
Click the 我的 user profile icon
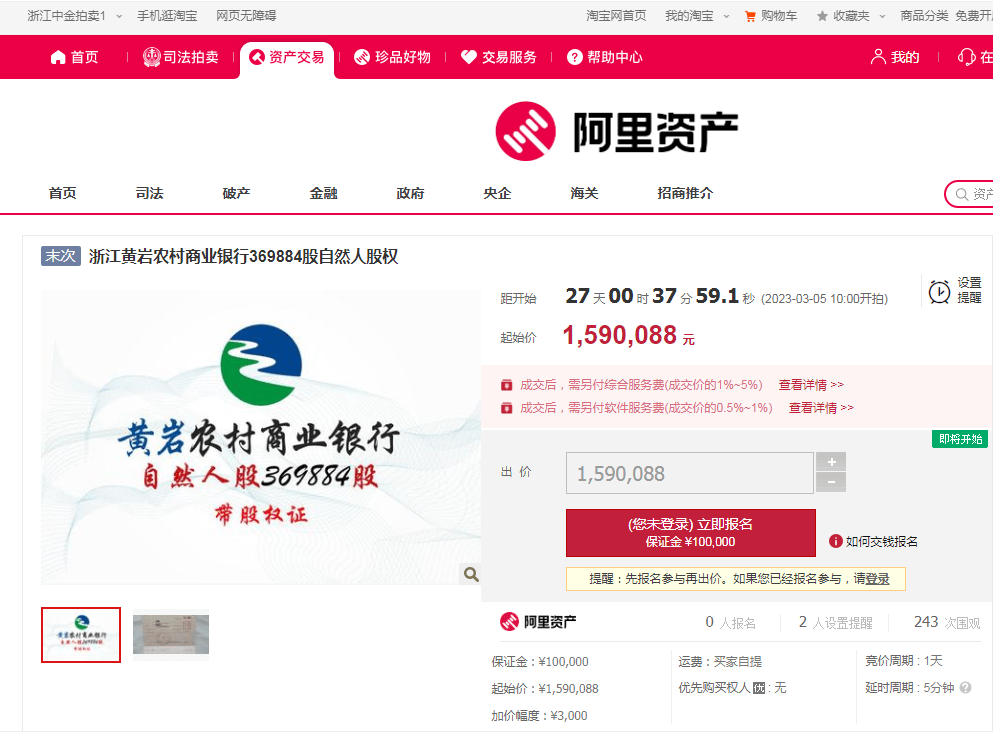878,57
